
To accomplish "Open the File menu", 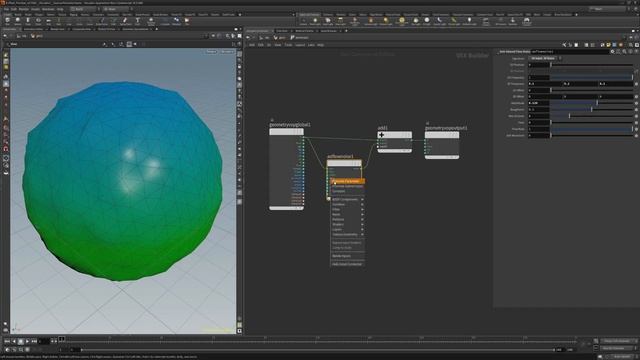I will point(6,9).
